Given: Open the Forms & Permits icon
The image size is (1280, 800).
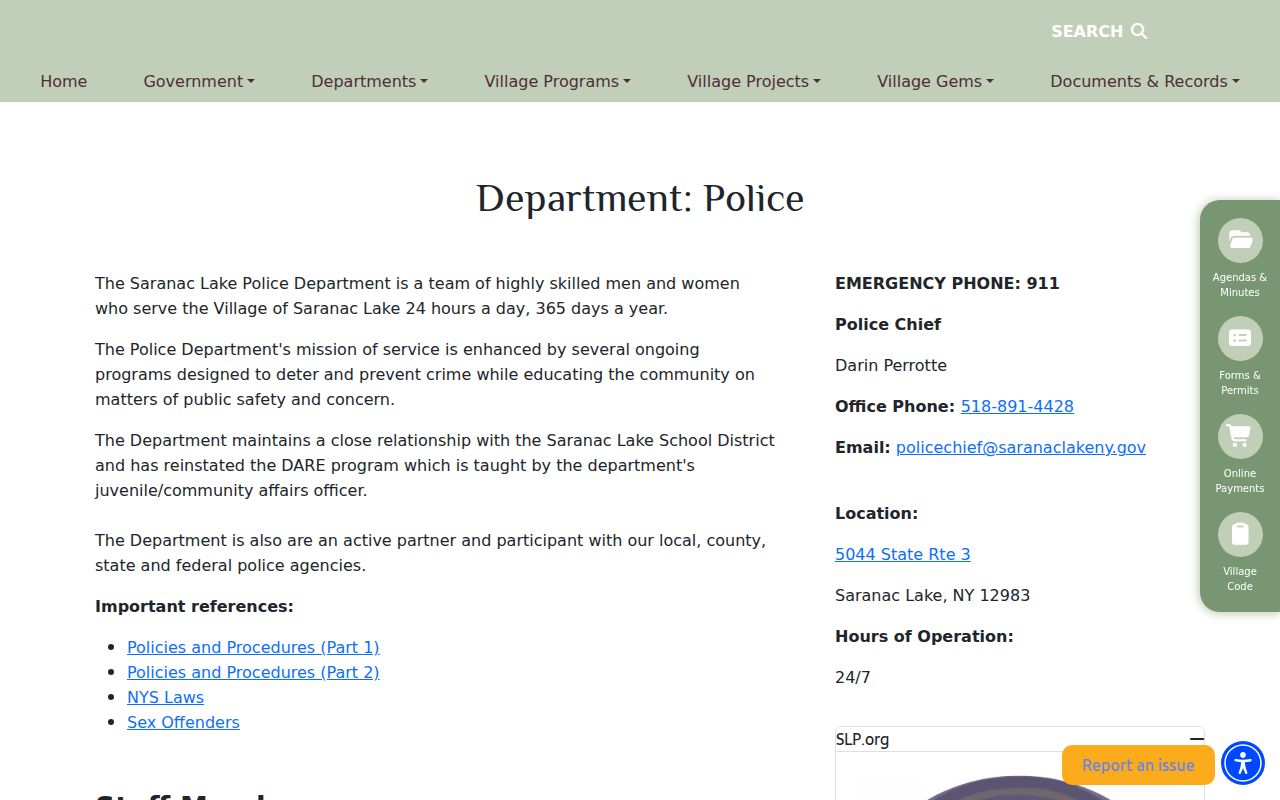Looking at the screenshot, I should pyautogui.click(x=1240, y=338).
